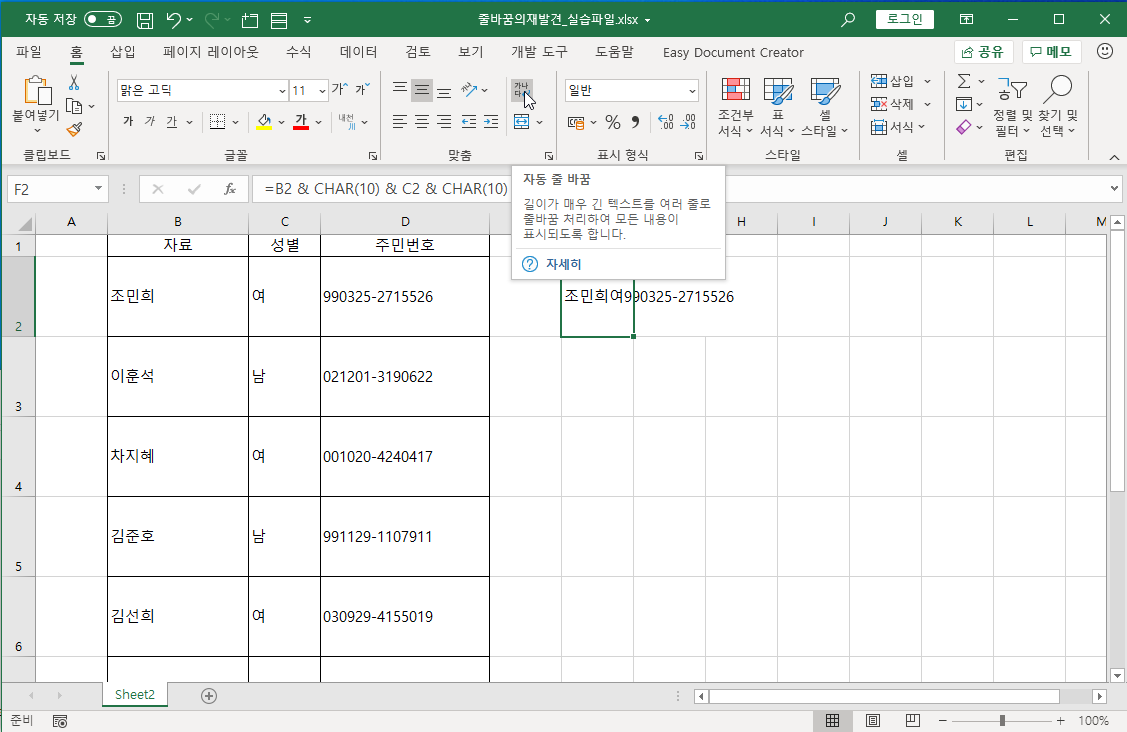Switch to the 데이터 ribbon tab
The image size is (1127, 732).
pyautogui.click(x=358, y=52)
